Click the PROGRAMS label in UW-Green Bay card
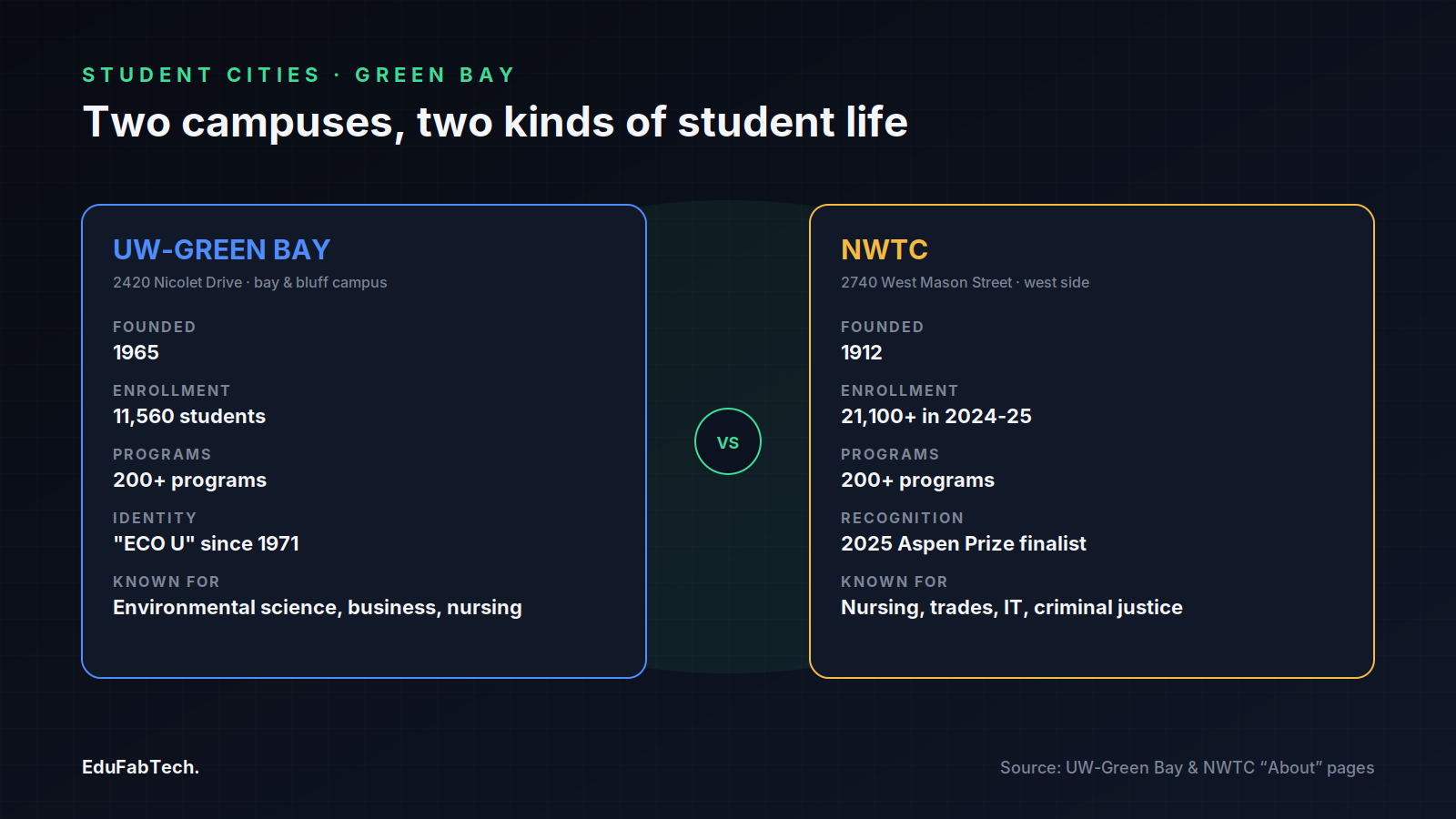1456x819 pixels. click(x=162, y=454)
